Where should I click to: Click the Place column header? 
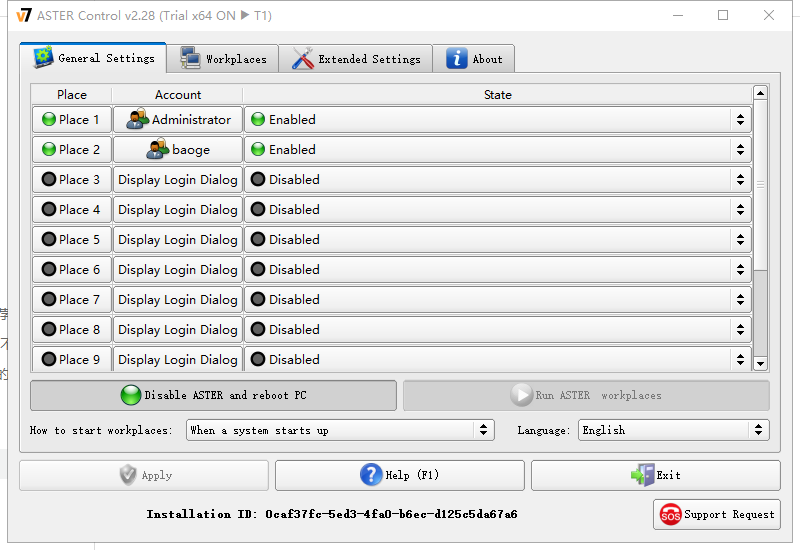(71, 94)
